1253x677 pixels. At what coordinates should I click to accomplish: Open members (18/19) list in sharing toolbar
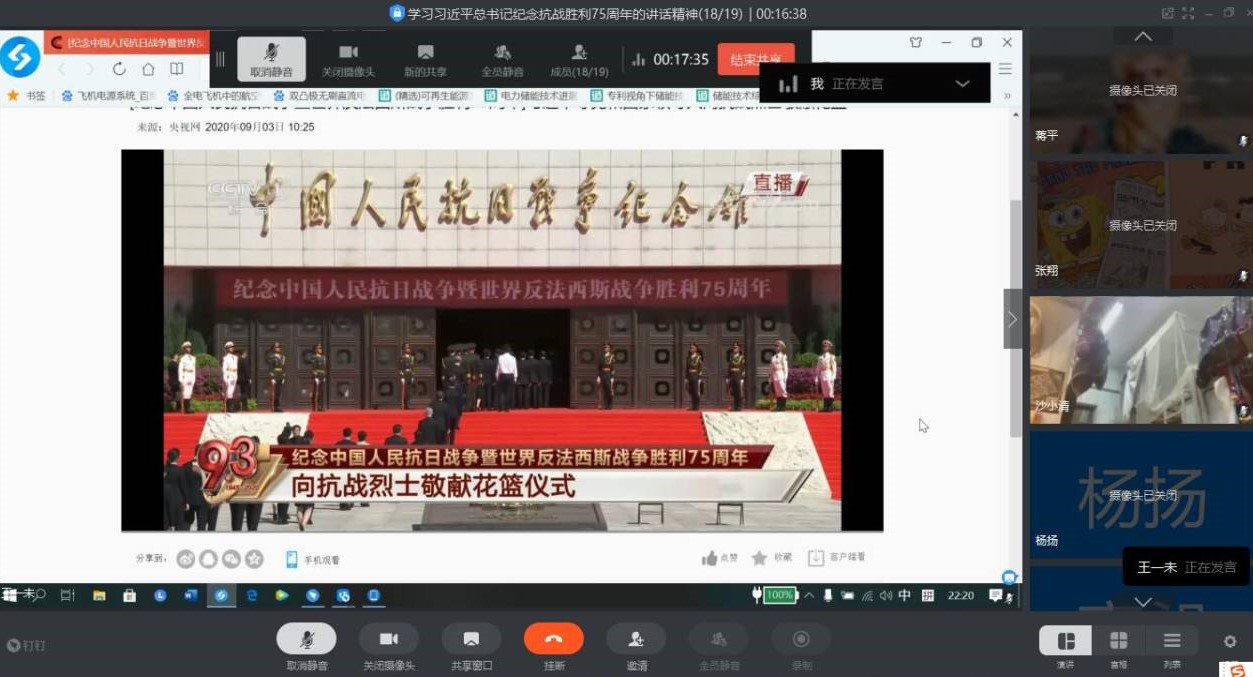tap(579, 59)
